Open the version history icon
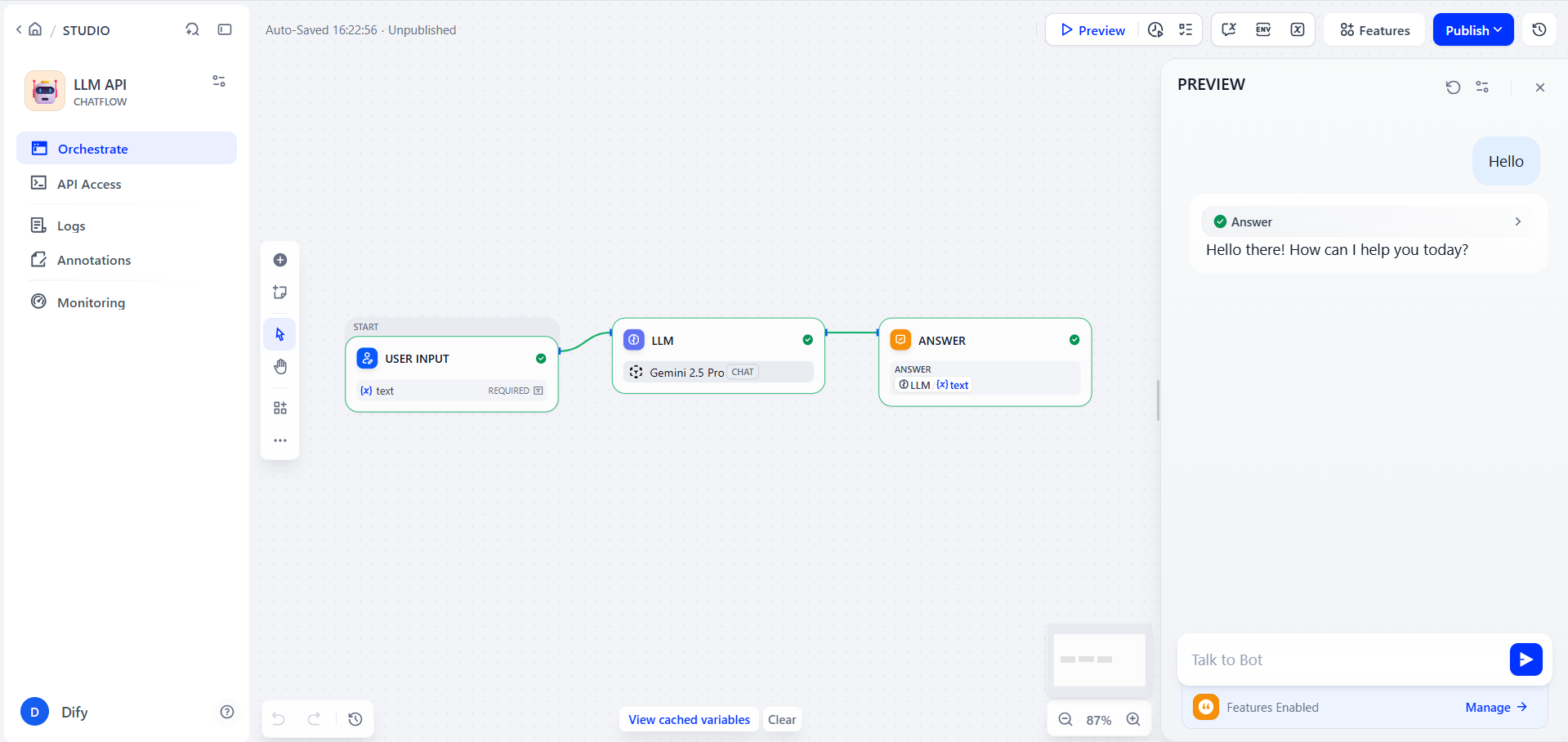The height and width of the screenshot is (742, 1568). click(1539, 29)
